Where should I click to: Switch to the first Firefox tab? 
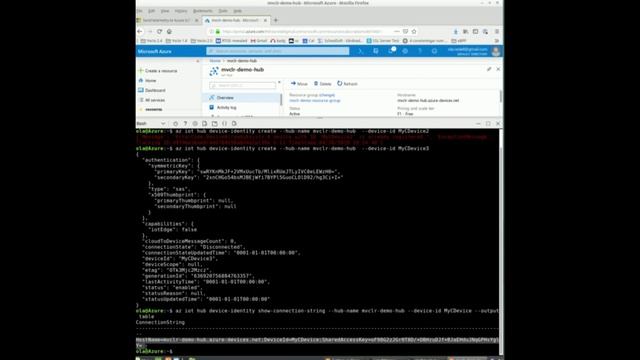click(168, 20)
